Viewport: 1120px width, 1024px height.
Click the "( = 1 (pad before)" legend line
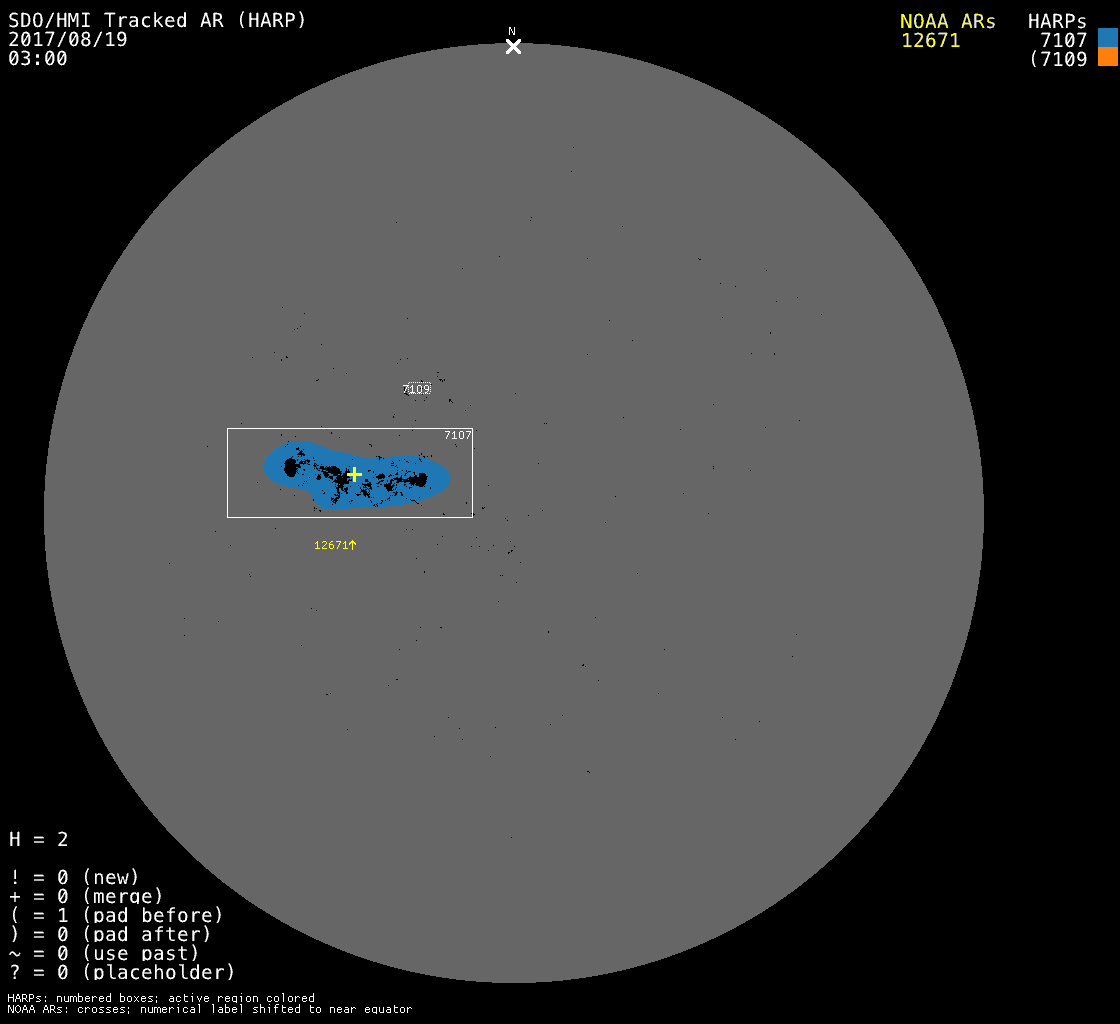pos(116,915)
